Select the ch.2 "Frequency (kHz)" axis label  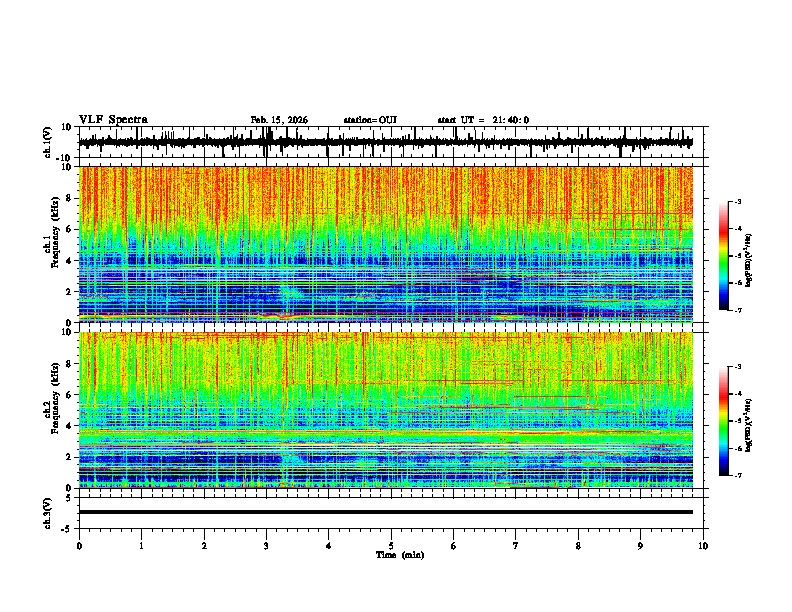55,398
